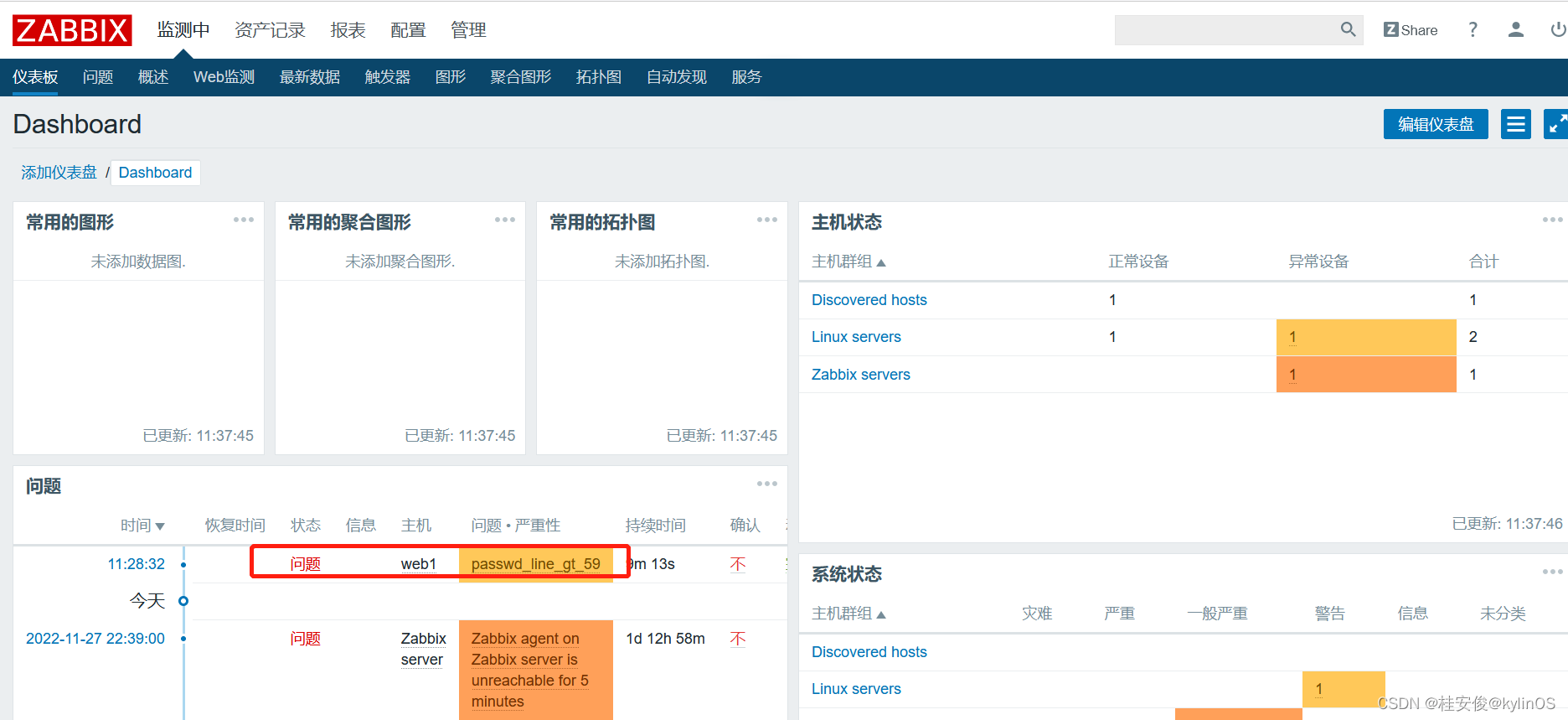Click Zabbix servers 异常设备 orange cell
This screenshot has height=720, width=1568.
1366,375
